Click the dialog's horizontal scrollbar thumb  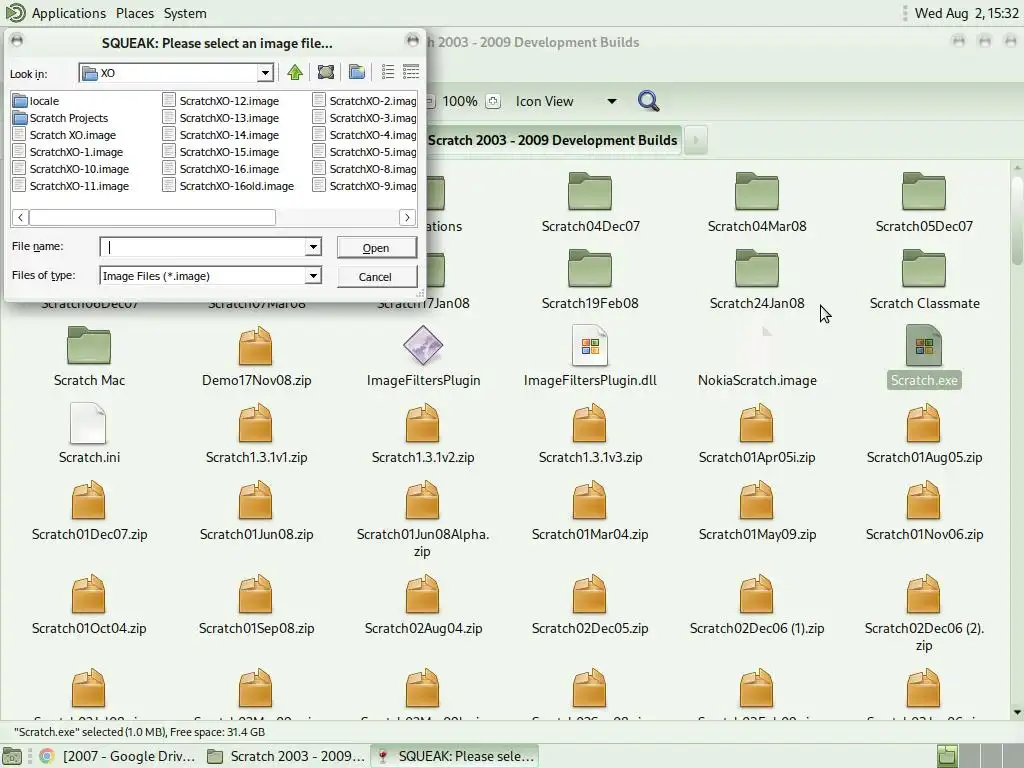click(x=152, y=217)
